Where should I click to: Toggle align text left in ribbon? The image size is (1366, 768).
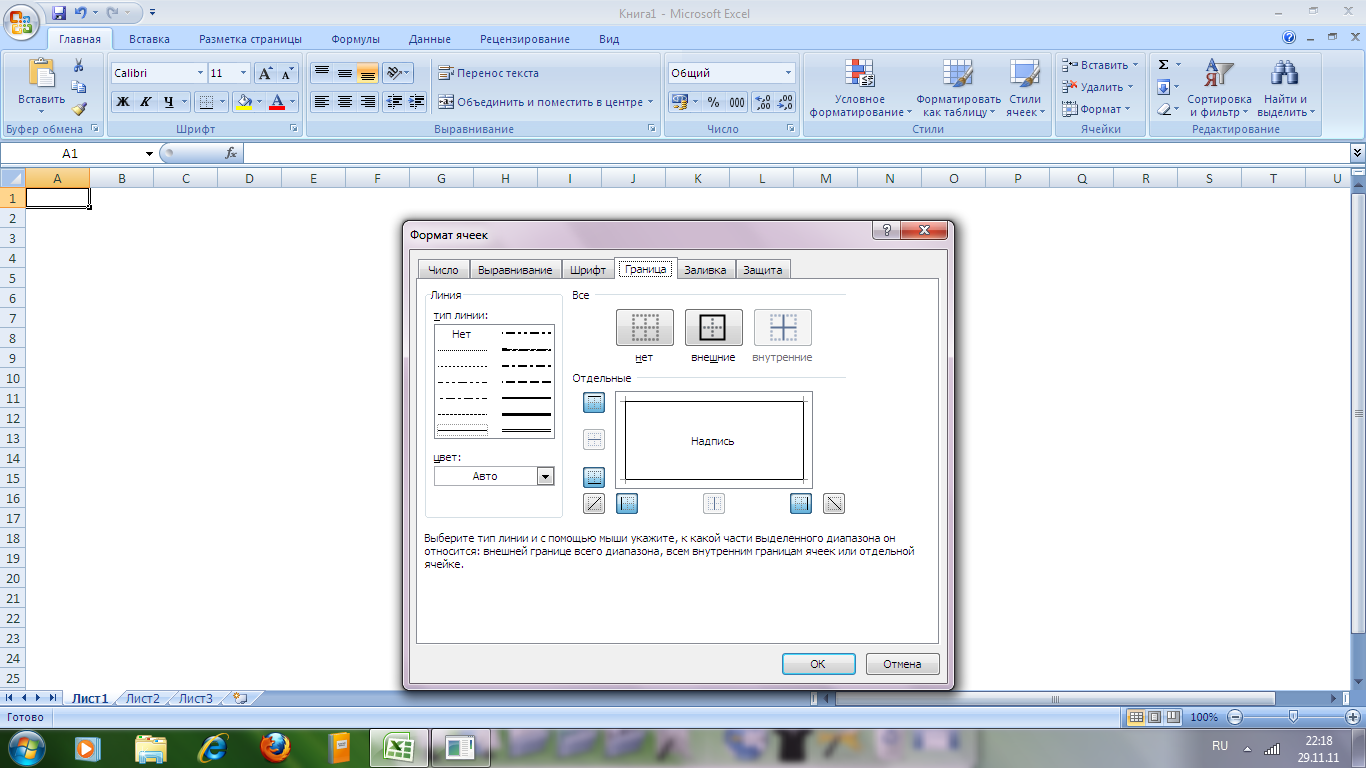(x=321, y=102)
